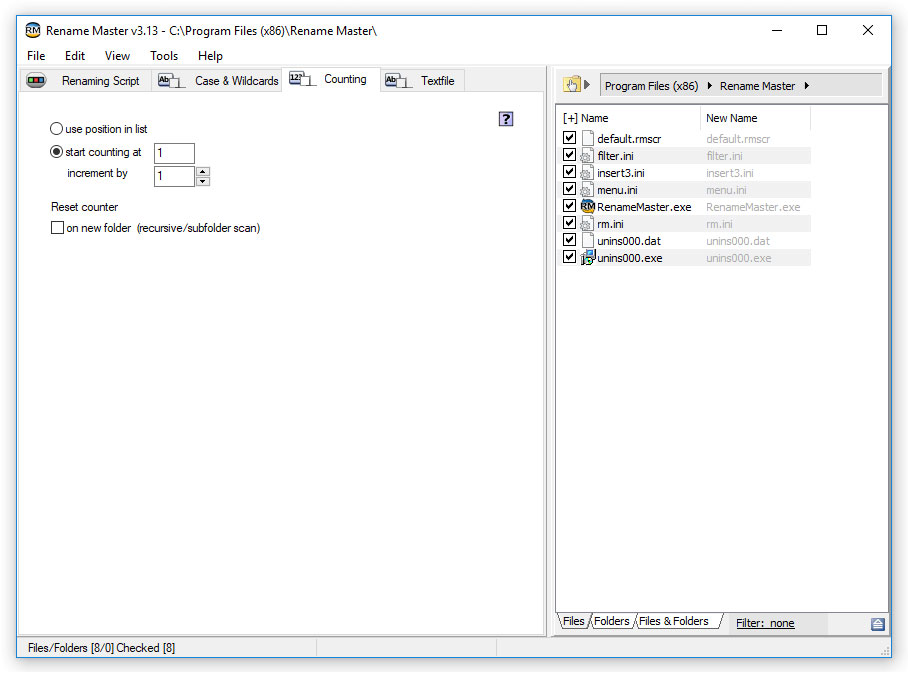The height and width of the screenshot is (673, 908).
Task: Expand the arrow after Rename Master breadcrumb
Action: click(x=806, y=86)
